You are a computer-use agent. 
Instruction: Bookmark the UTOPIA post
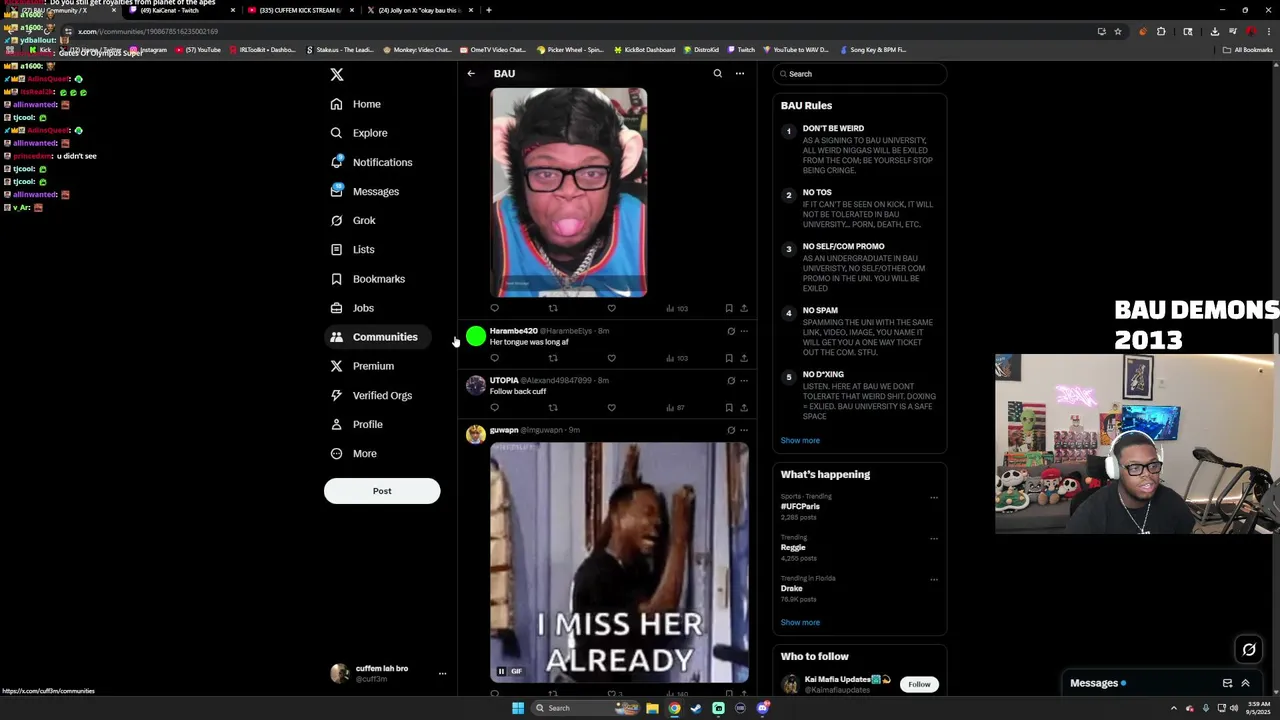tap(729, 408)
